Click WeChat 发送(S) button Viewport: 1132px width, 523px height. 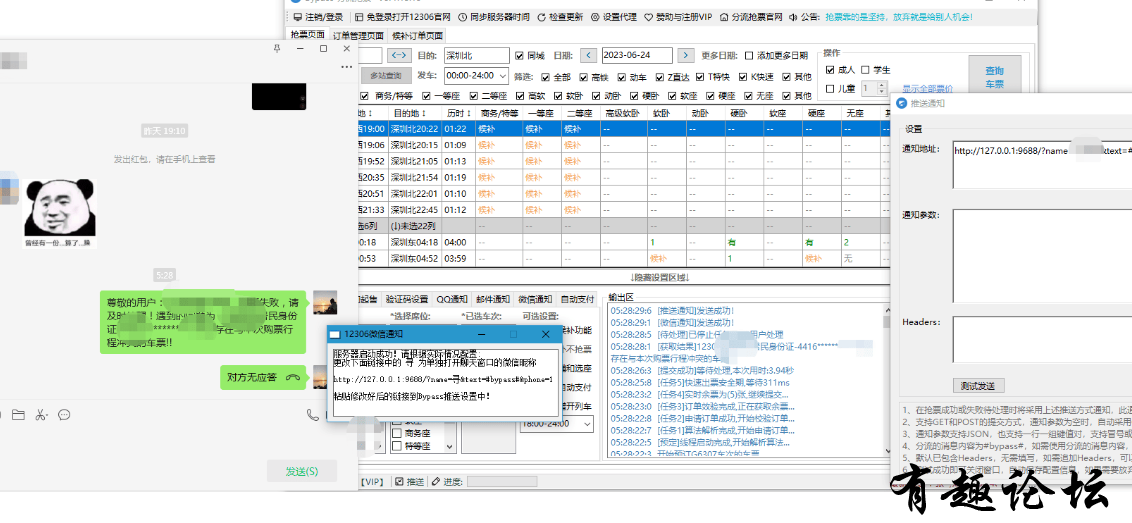click(302, 471)
